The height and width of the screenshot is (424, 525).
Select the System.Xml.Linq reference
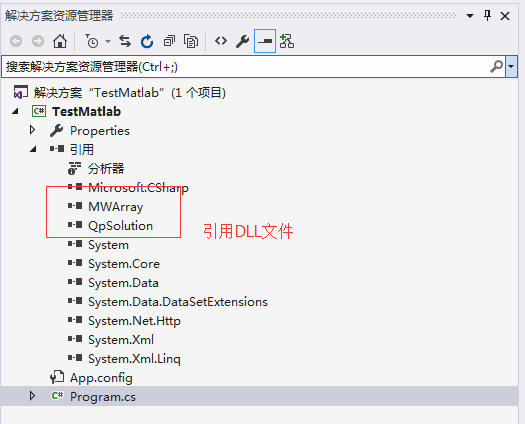coord(134,359)
